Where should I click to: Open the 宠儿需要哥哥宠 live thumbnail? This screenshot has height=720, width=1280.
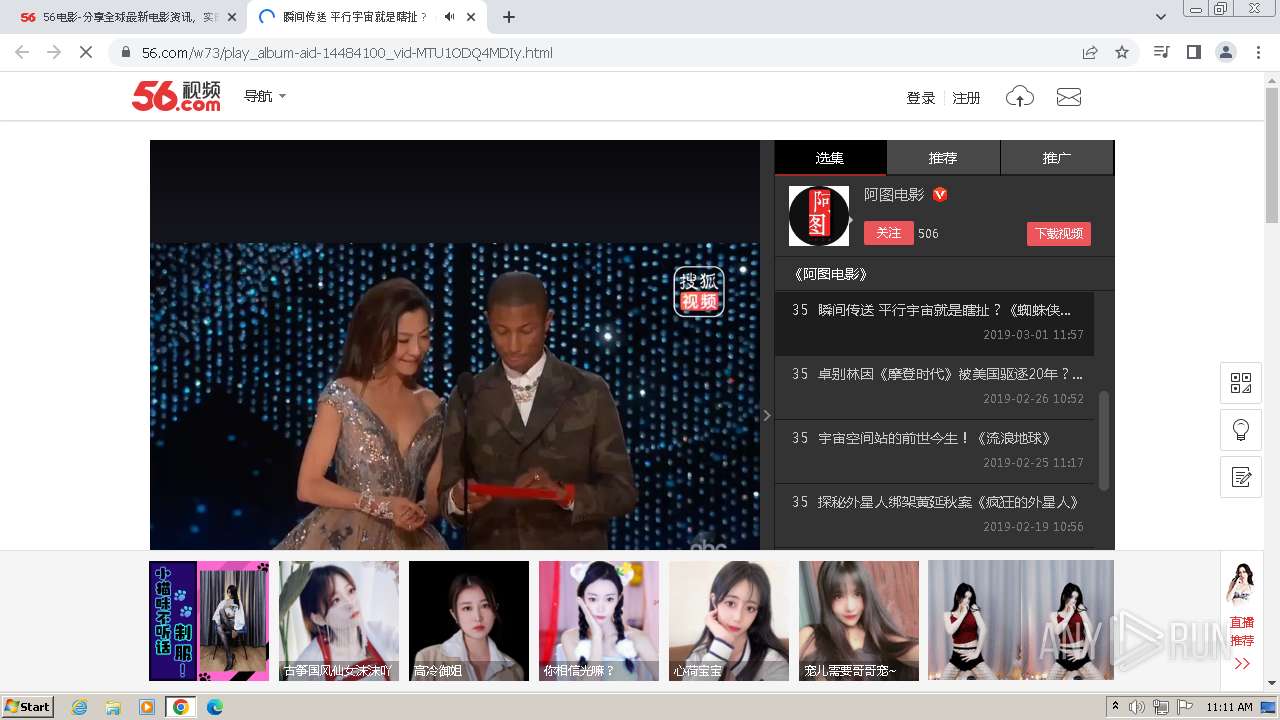(859, 621)
